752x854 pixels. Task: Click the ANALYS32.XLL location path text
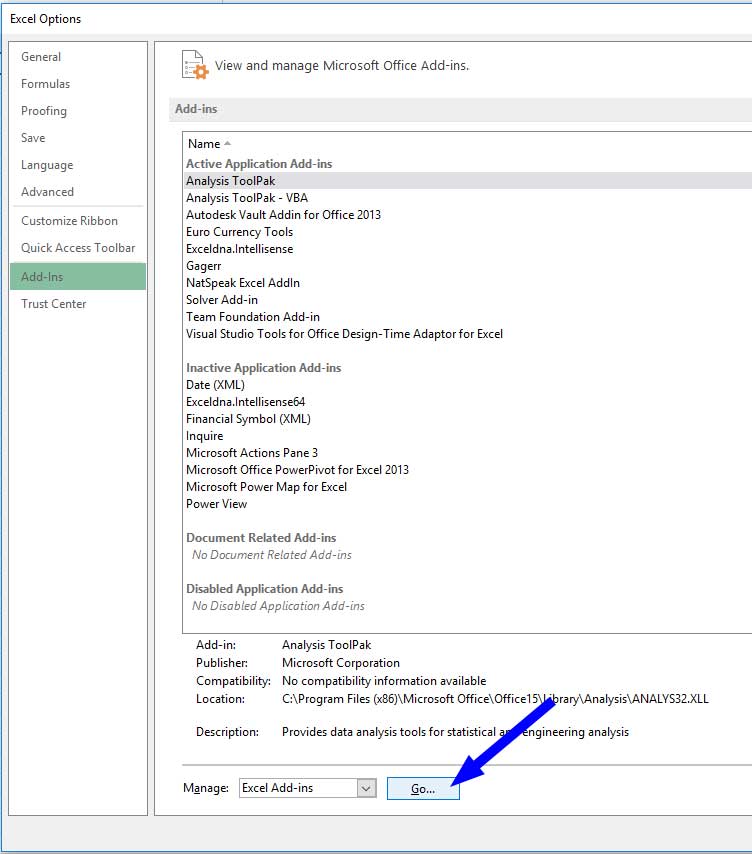coord(496,699)
